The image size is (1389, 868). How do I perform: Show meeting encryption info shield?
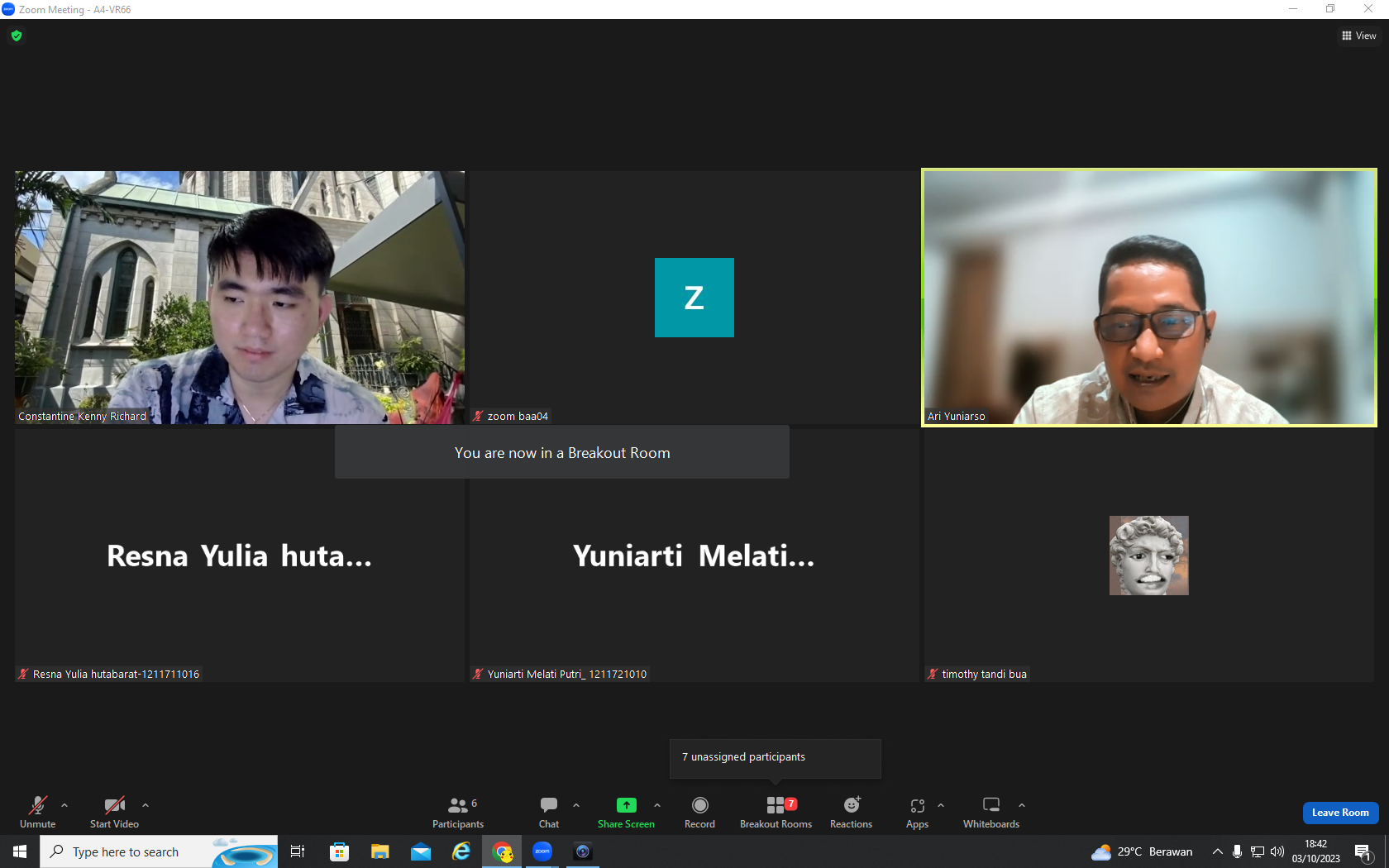tap(17, 36)
